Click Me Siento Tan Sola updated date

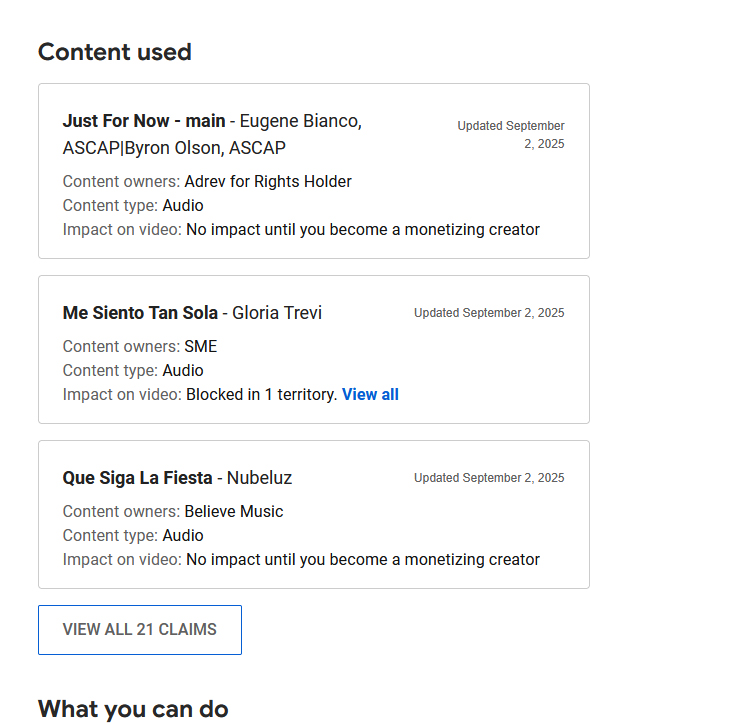click(489, 313)
